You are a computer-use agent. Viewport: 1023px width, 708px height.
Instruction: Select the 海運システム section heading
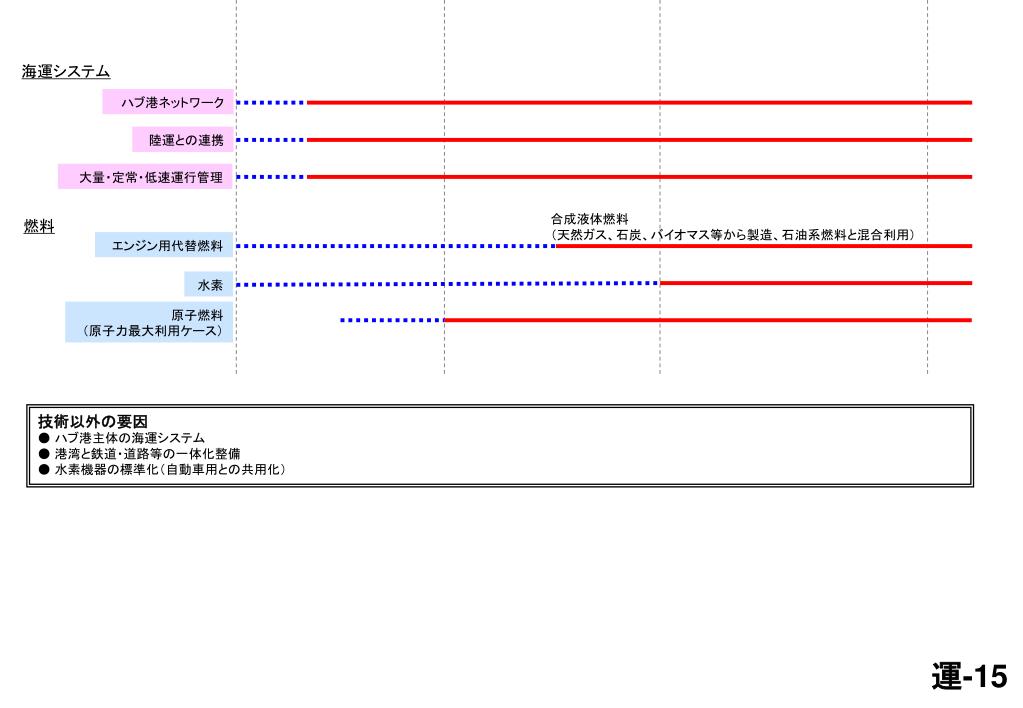[x=66, y=72]
